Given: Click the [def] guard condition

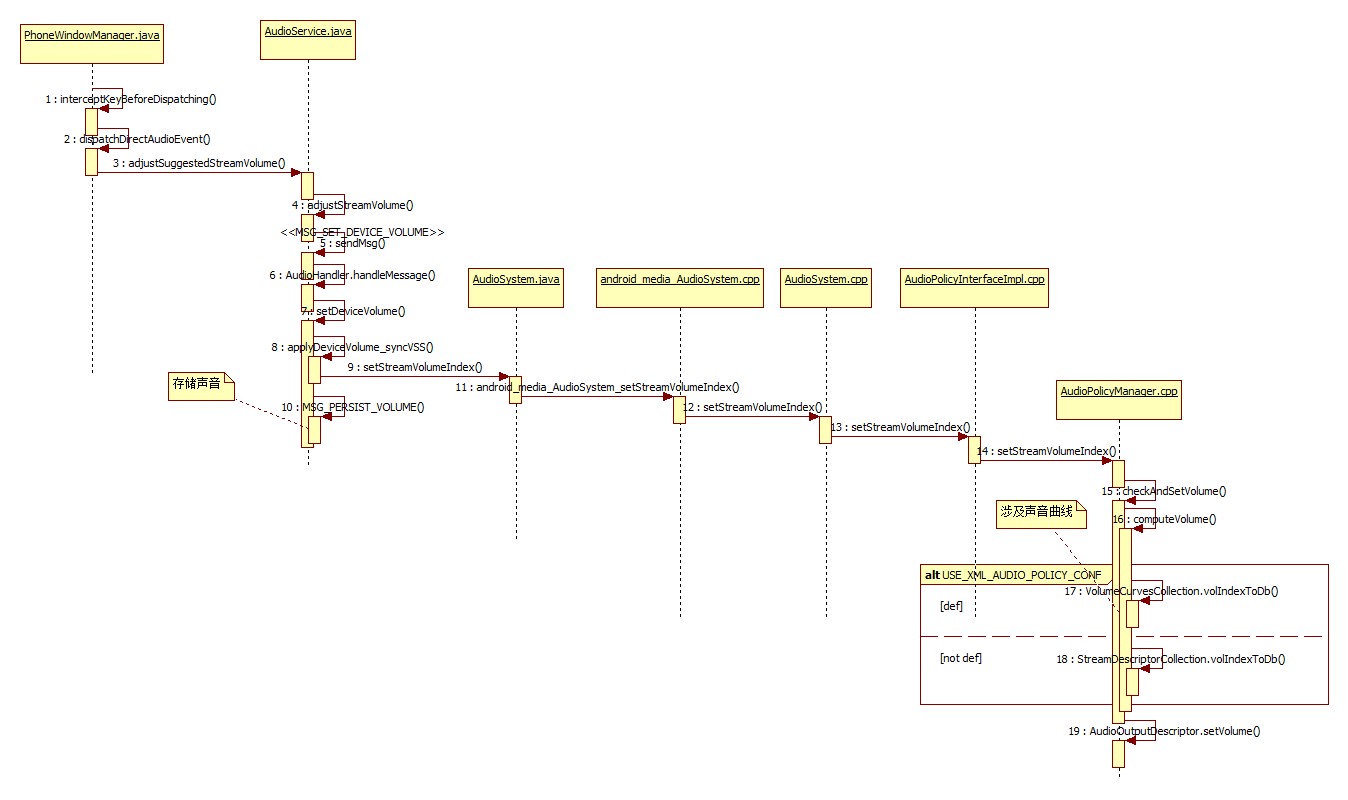Looking at the screenshot, I should click(x=951, y=607).
